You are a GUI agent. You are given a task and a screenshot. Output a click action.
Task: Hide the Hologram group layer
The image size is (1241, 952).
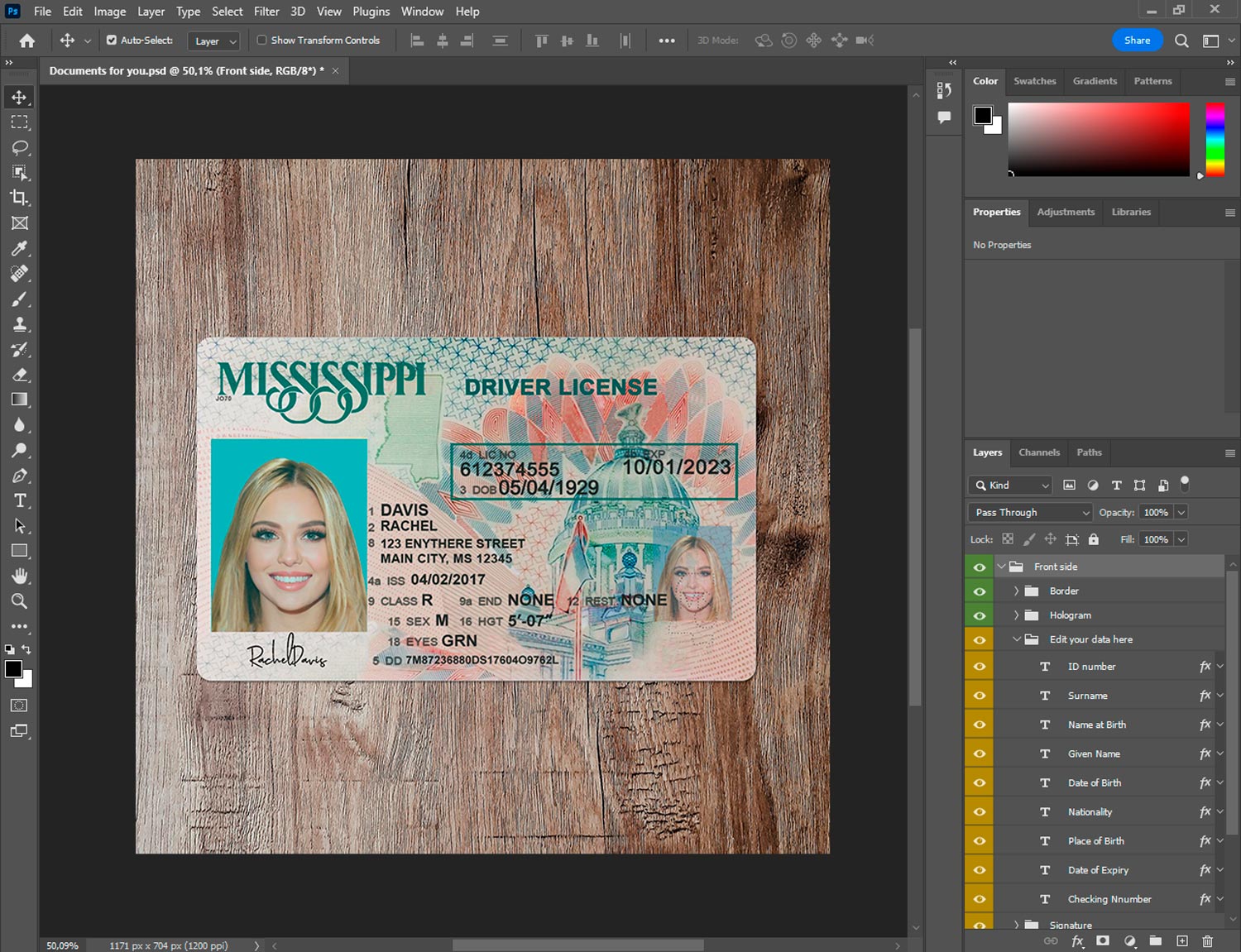[x=980, y=615]
